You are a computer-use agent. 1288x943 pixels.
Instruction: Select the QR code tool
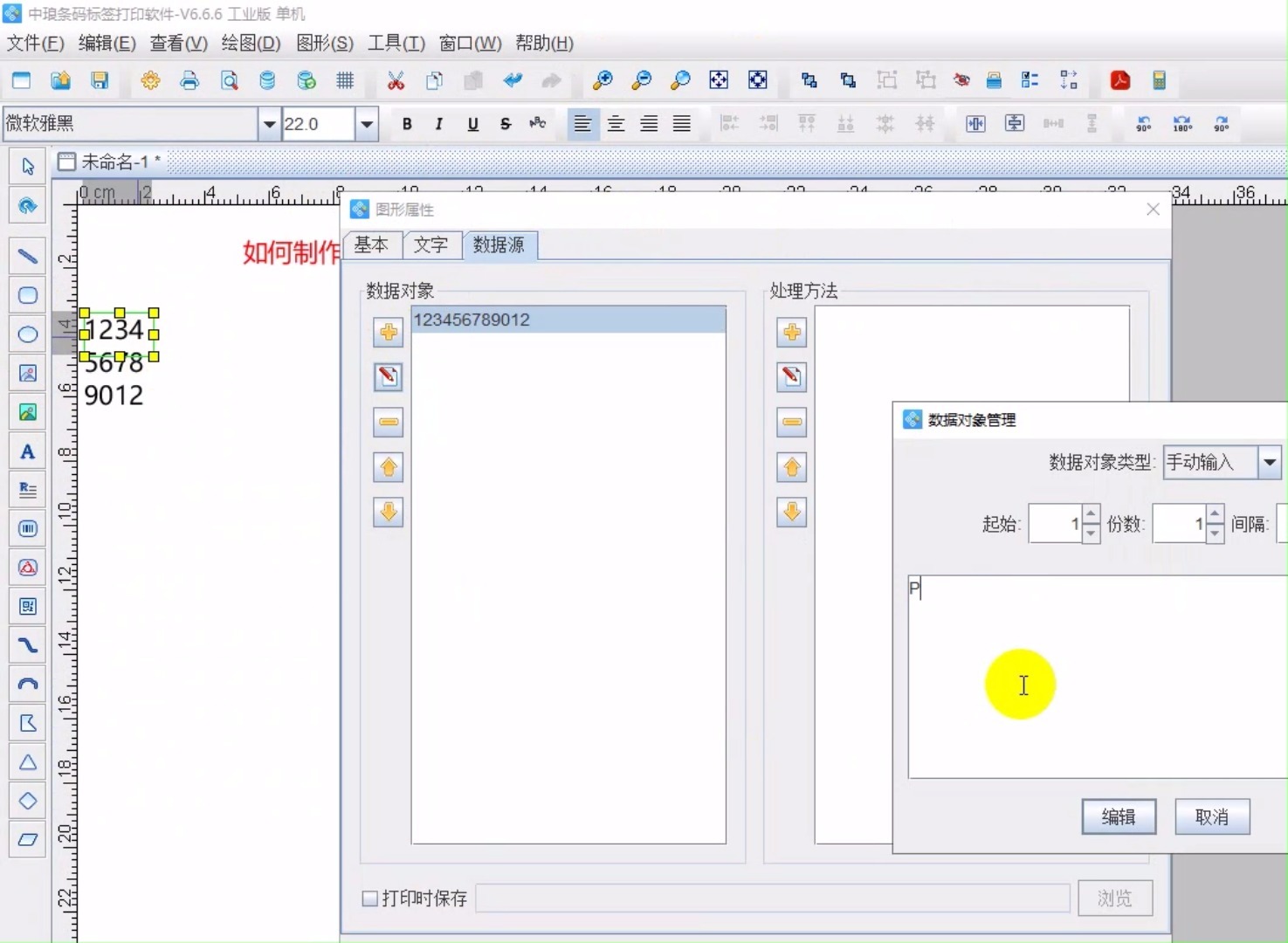pos(27,606)
